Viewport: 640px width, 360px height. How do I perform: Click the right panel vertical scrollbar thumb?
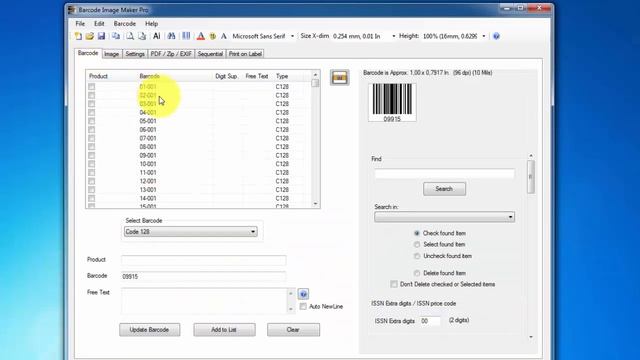pos(531,177)
